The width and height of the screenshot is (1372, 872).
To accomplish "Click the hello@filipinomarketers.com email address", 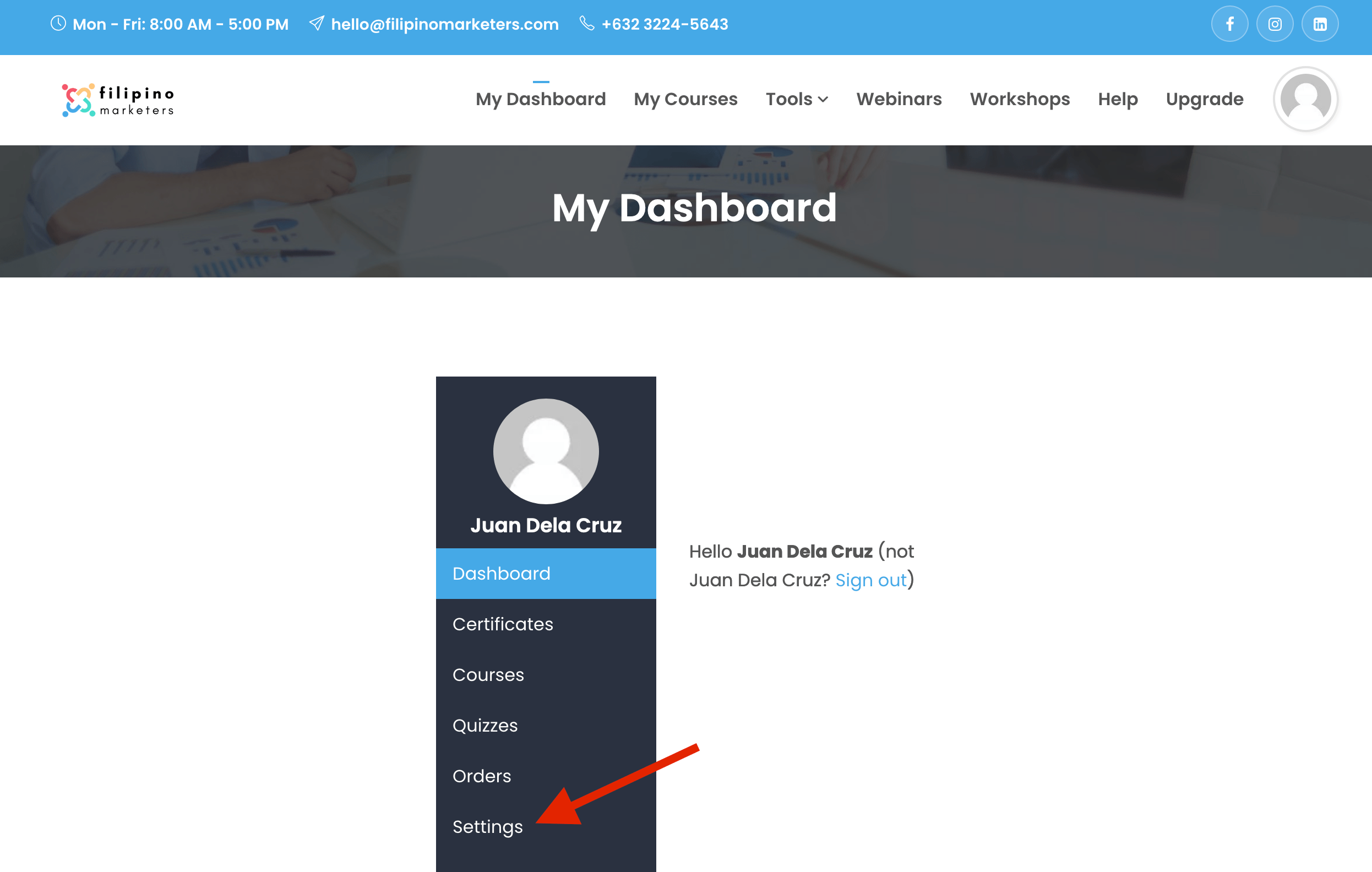I will coord(444,24).
